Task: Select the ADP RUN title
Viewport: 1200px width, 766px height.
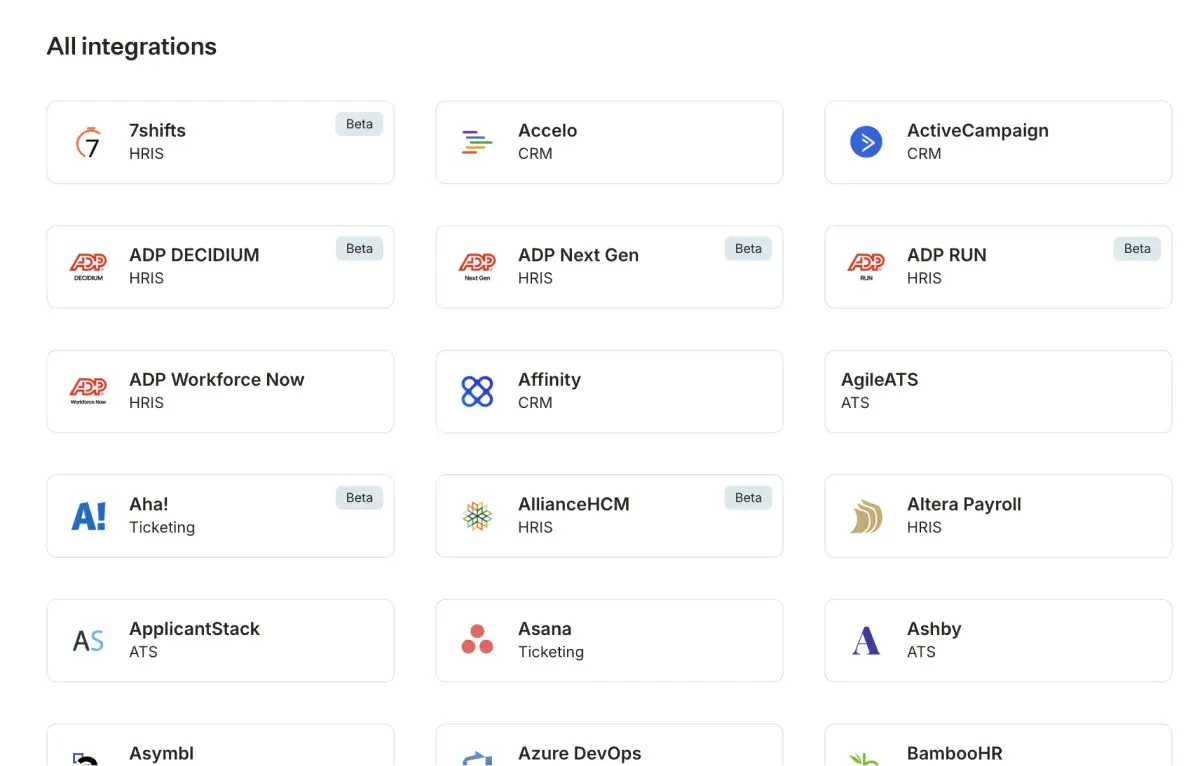Action: 946,255
